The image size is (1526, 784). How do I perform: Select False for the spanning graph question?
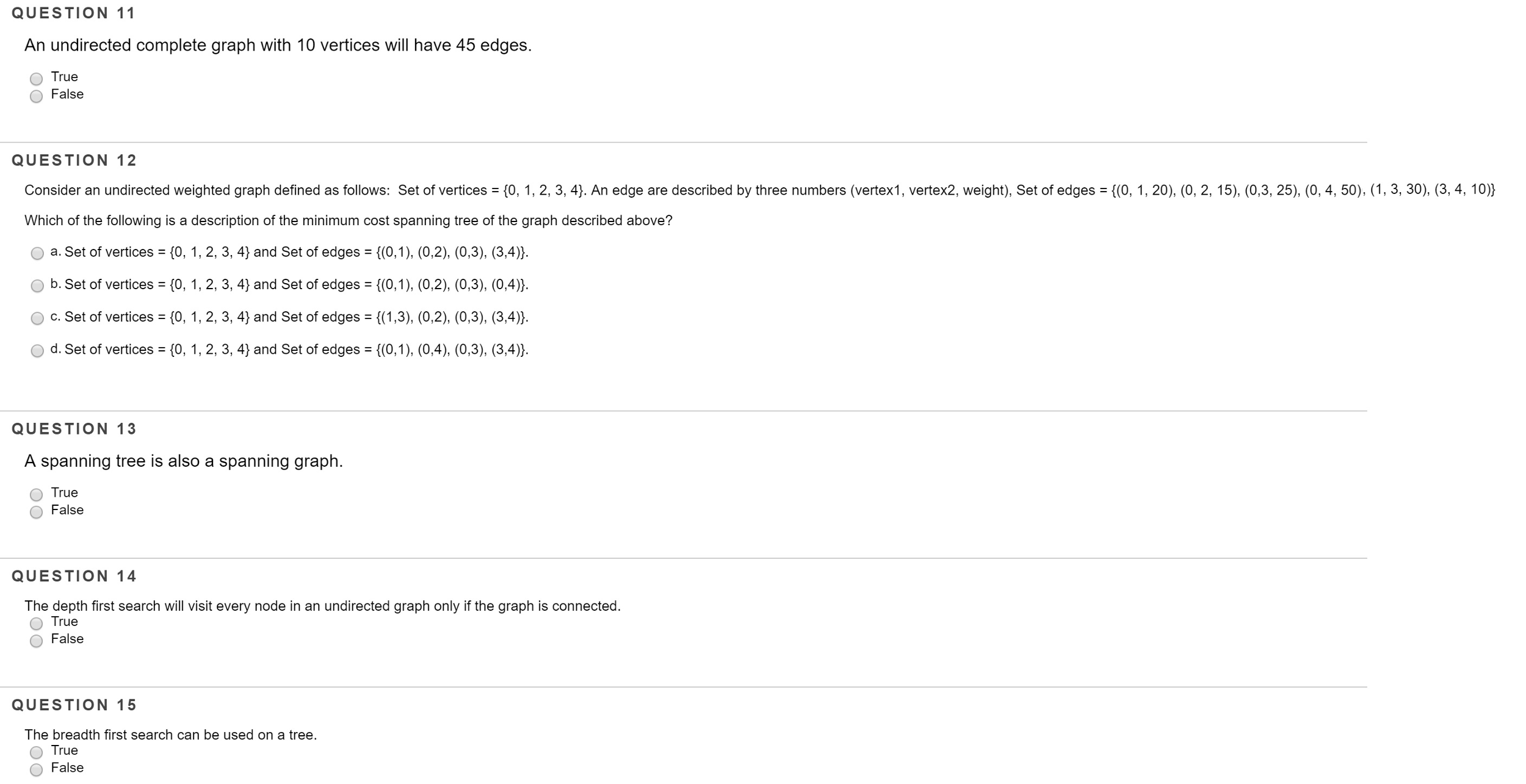[37, 511]
